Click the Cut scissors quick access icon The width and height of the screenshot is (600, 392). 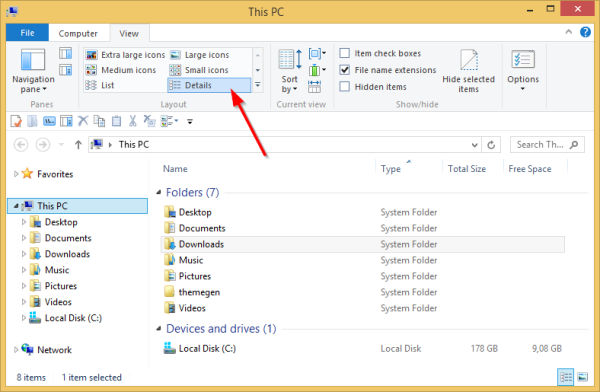coord(132,121)
